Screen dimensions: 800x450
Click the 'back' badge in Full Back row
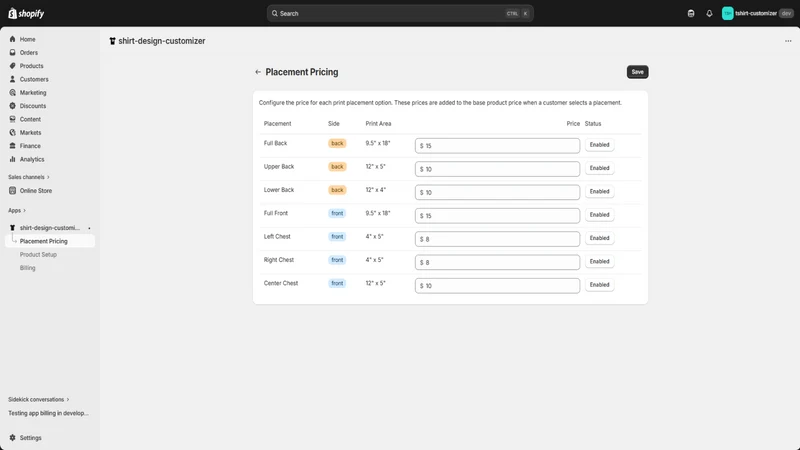337,143
